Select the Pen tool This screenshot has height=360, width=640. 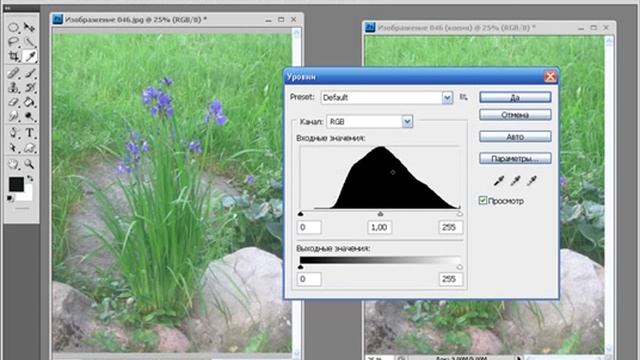pyautogui.click(x=13, y=133)
